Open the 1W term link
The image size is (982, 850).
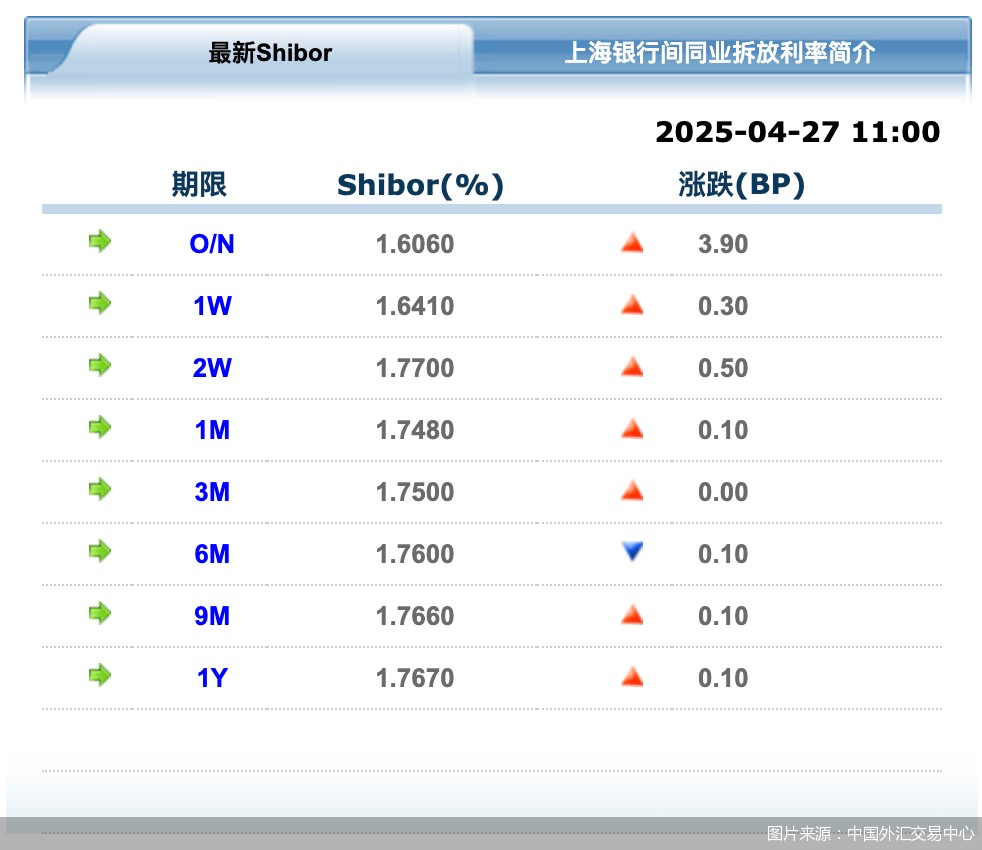(212, 306)
